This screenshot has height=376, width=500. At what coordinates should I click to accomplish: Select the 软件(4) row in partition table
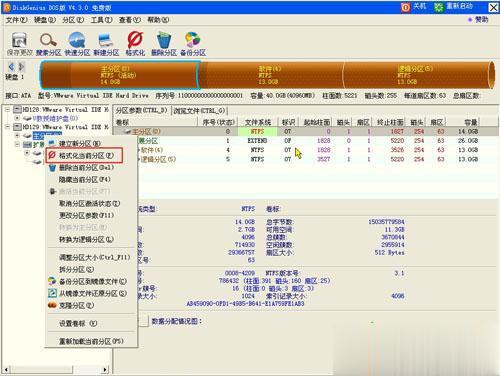click(306, 150)
